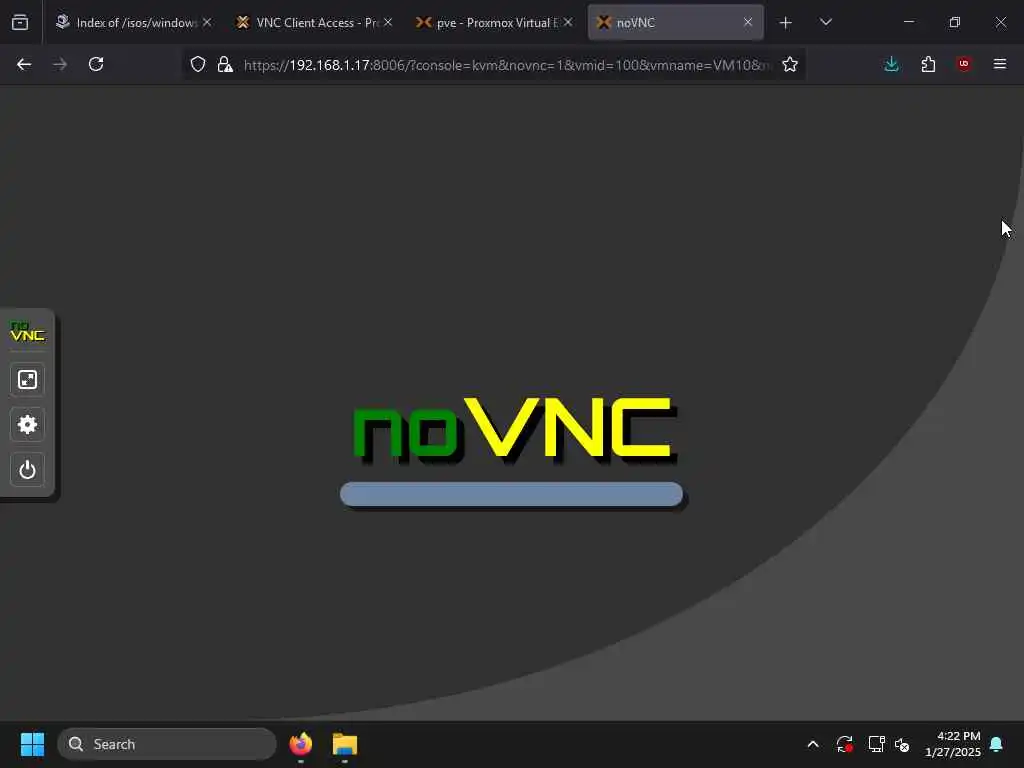Open the extensions puzzle icon
Image resolution: width=1024 pixels, height=768 pixels.
point(928,64)
